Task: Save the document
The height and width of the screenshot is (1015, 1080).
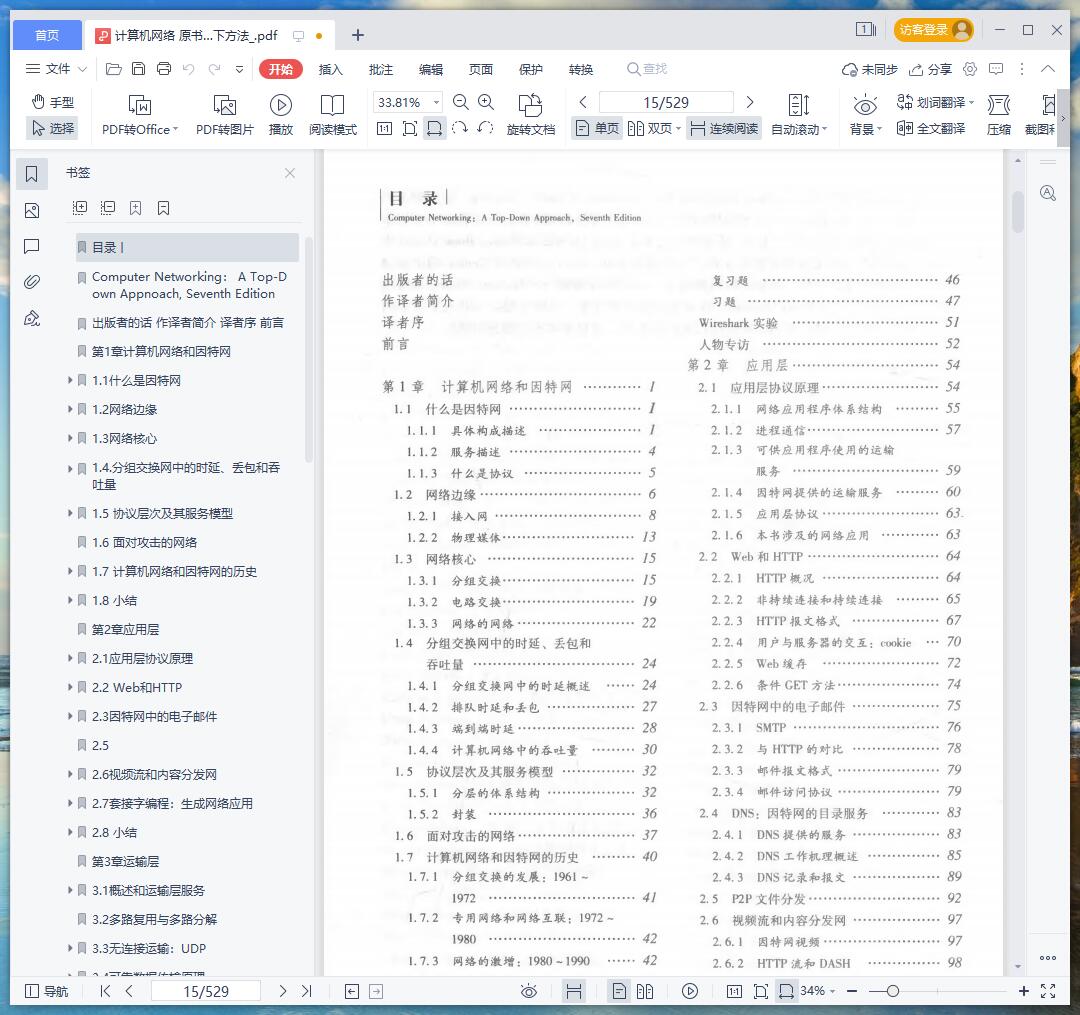Action: coord(138,69)
